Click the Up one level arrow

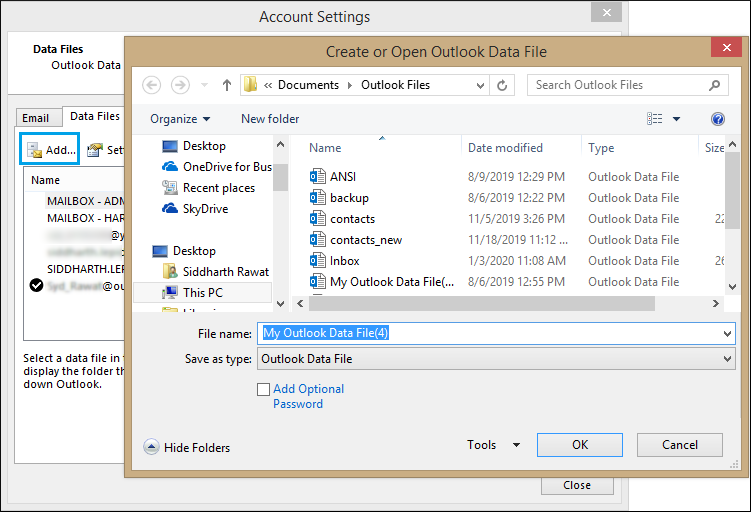pyautogui.click(x=227, y=85)
